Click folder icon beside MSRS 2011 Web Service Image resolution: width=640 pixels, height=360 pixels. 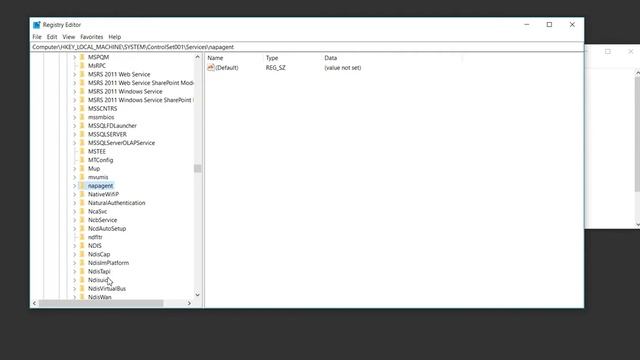[82, 74]
